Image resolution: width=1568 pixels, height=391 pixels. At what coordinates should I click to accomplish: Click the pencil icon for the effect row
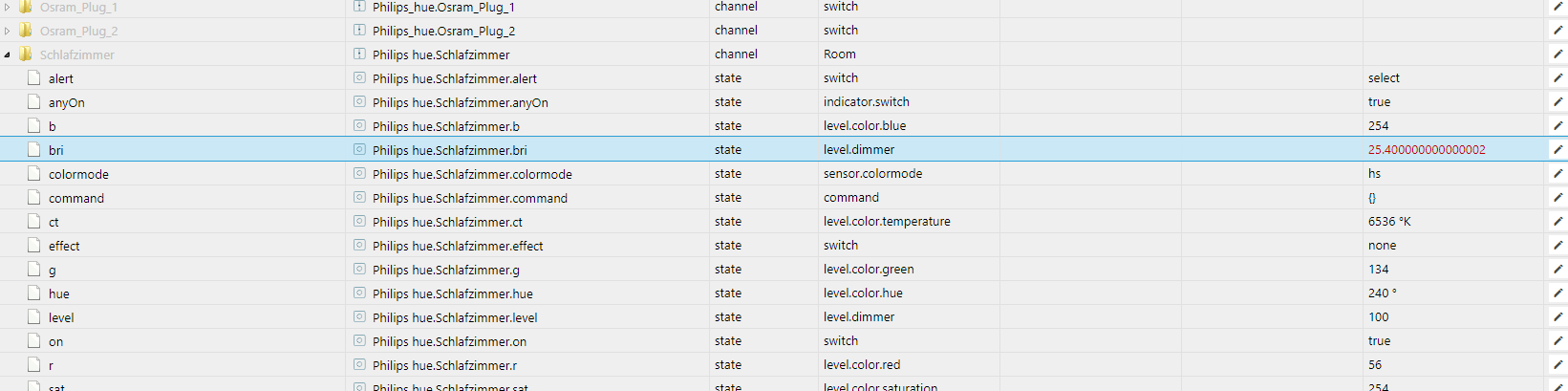[x=1558, y=246]
